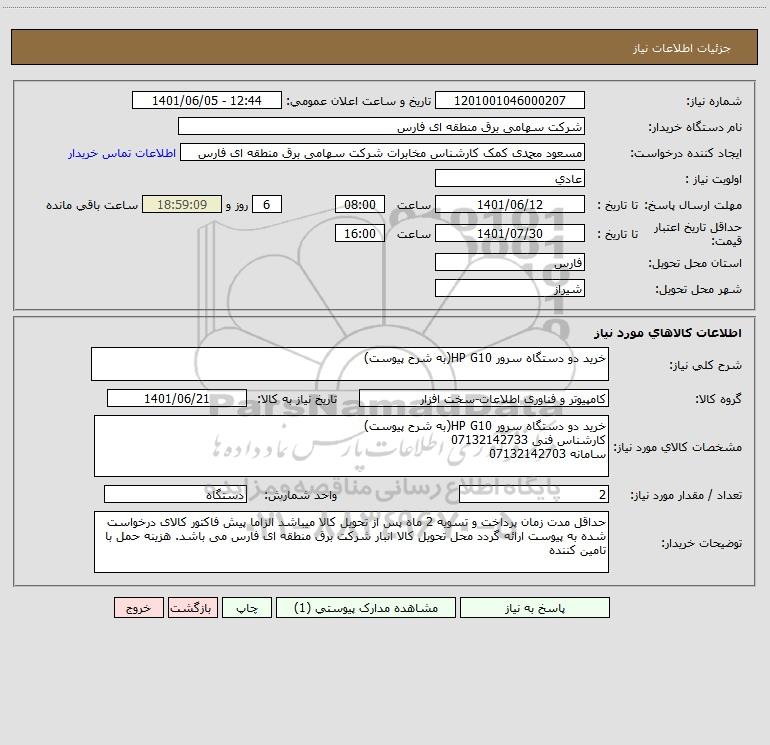Click label 'گروه کالا:'
770x745 pixels.
tap(718, 399)
